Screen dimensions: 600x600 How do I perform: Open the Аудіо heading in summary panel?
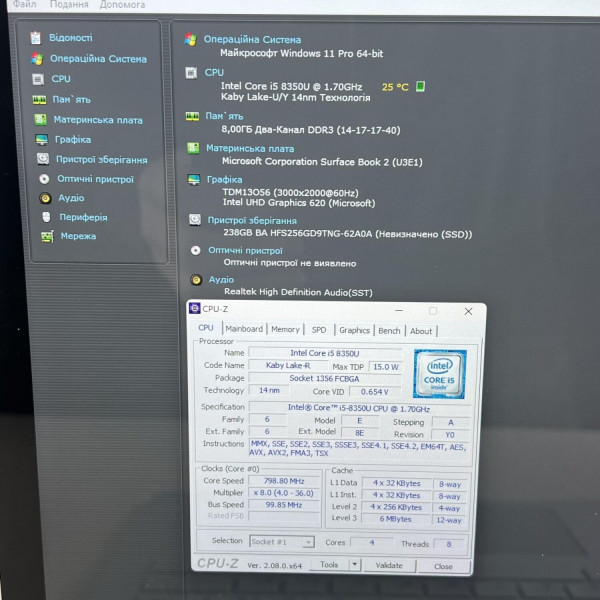(221, 280)
